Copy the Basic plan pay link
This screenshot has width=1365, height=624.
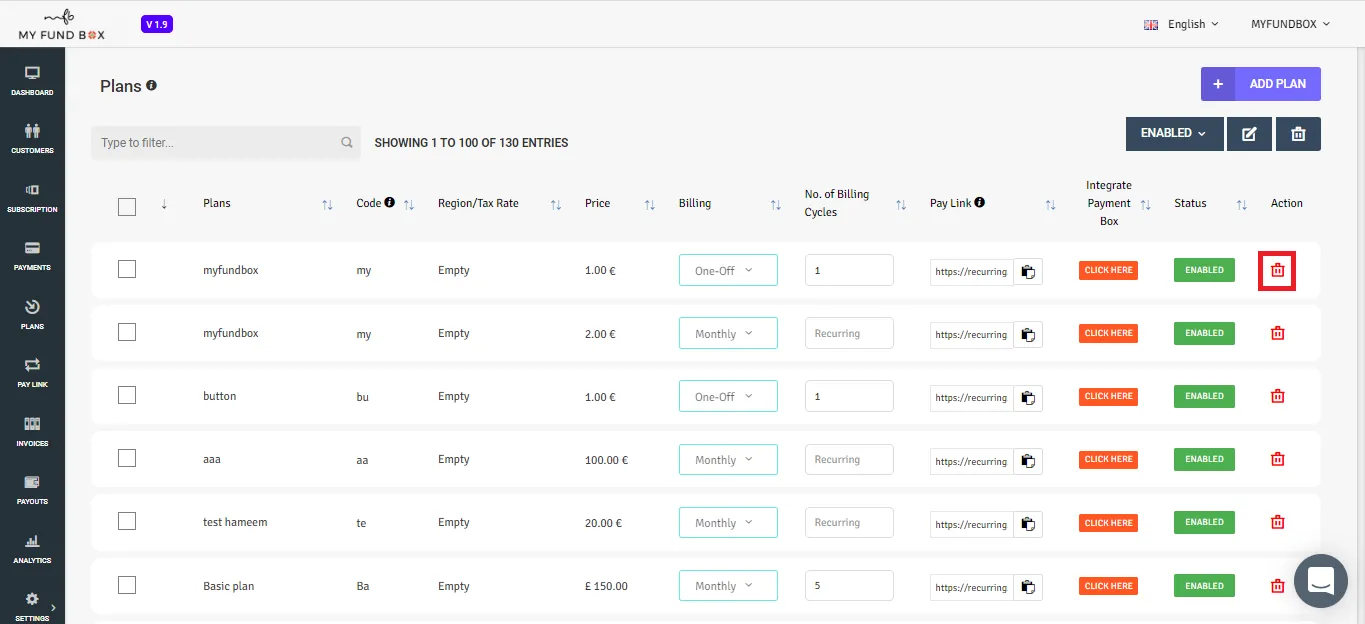[x=1028, y=587]
